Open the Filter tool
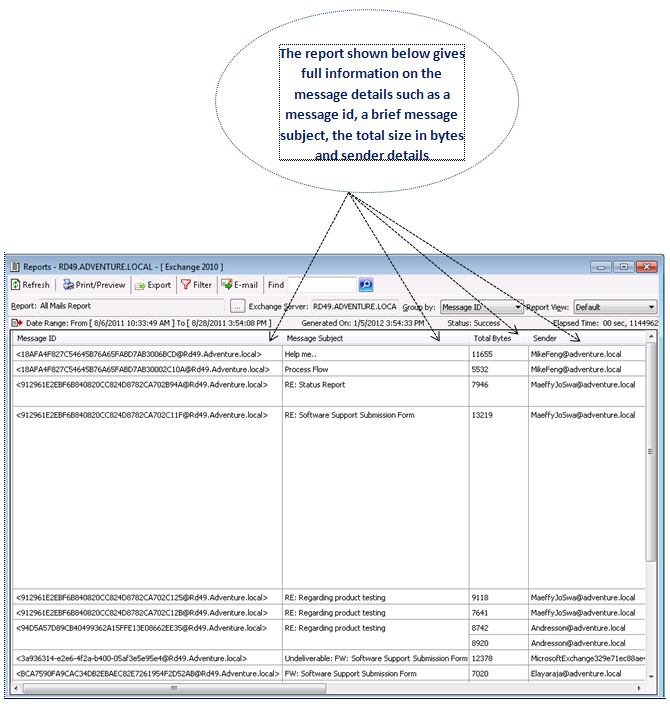670x704 pixels. pyautogui.click(x=196, y=285)
